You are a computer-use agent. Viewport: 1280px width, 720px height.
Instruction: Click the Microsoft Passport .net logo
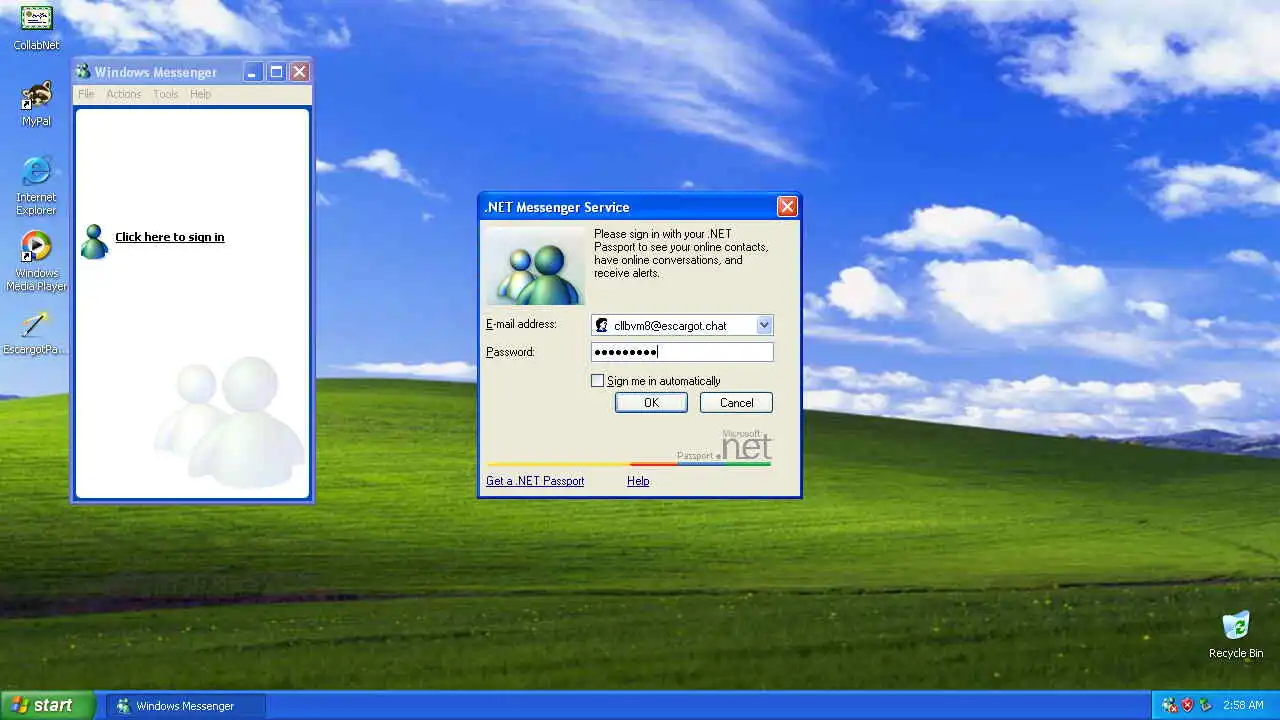(x=725, y=446)
